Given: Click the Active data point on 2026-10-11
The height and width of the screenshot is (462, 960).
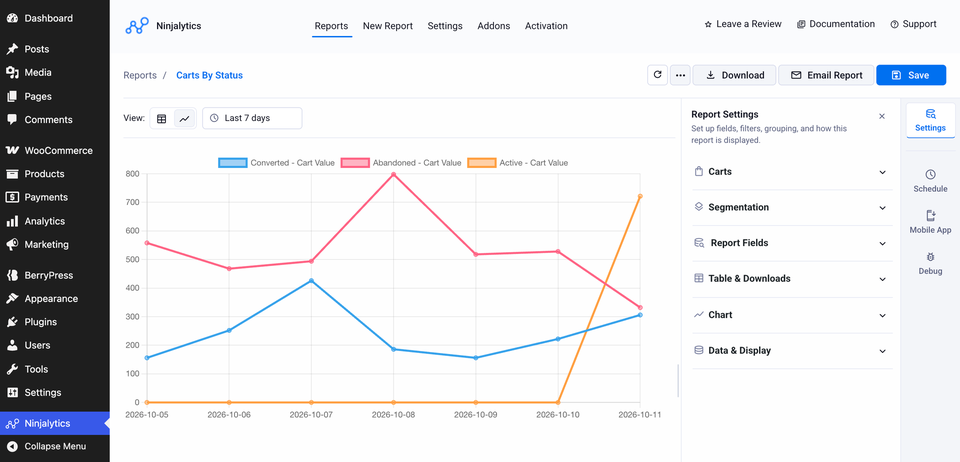Looking at the screenshot, I should tap(640, 196).
